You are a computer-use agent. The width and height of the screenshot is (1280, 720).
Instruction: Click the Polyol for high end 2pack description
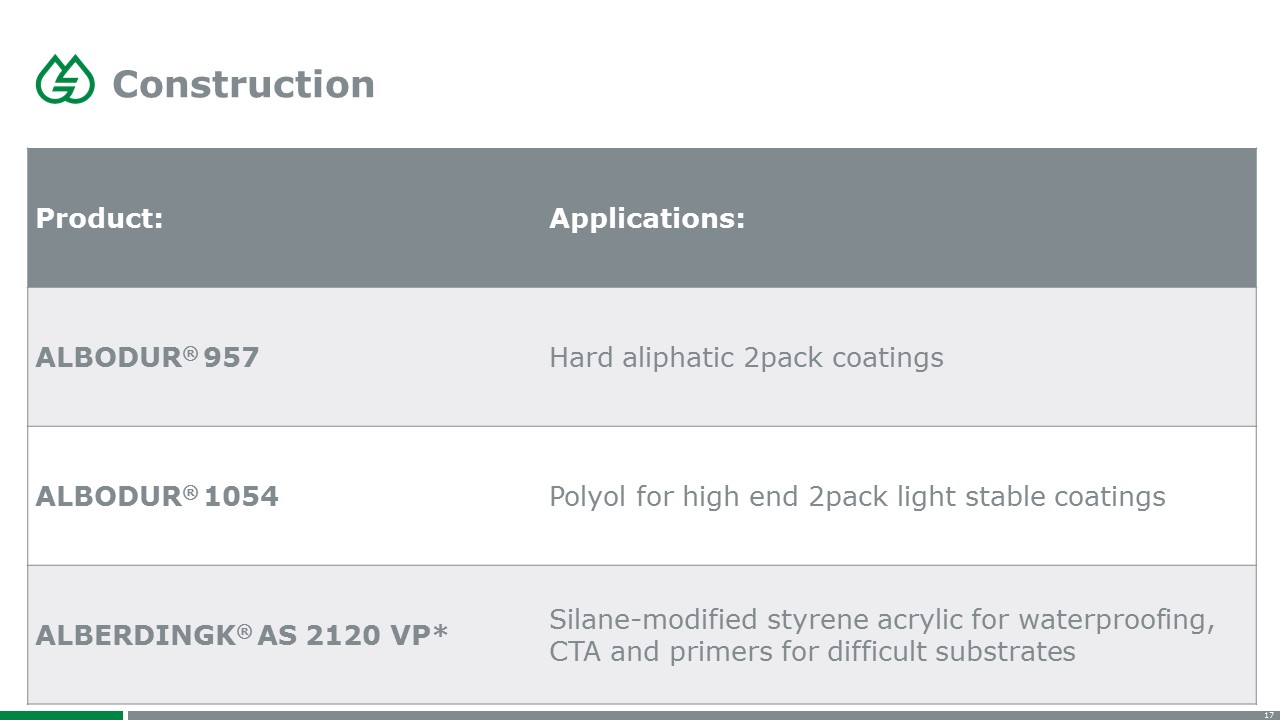click(857, 496)
